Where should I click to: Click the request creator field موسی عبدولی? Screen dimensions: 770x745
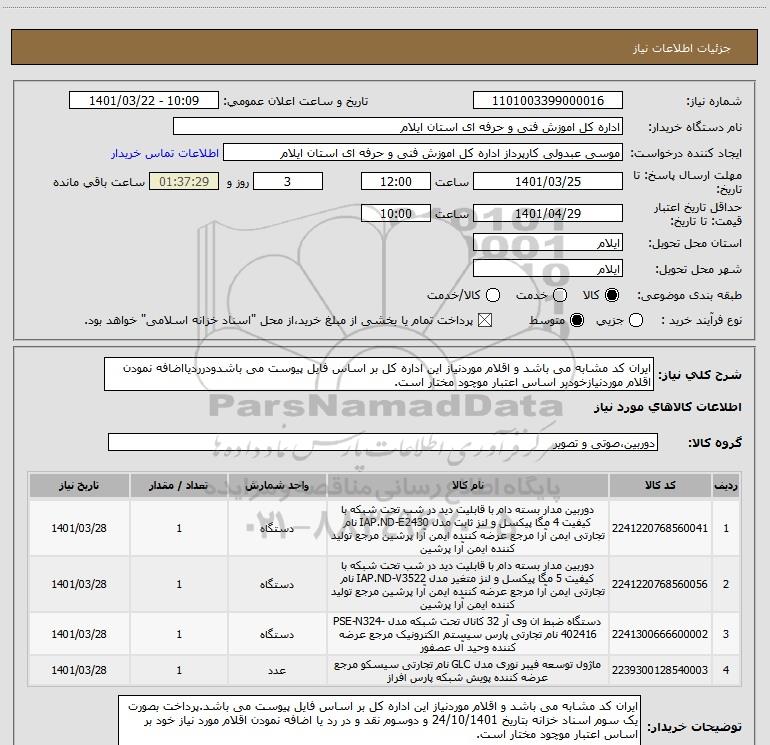423,153
